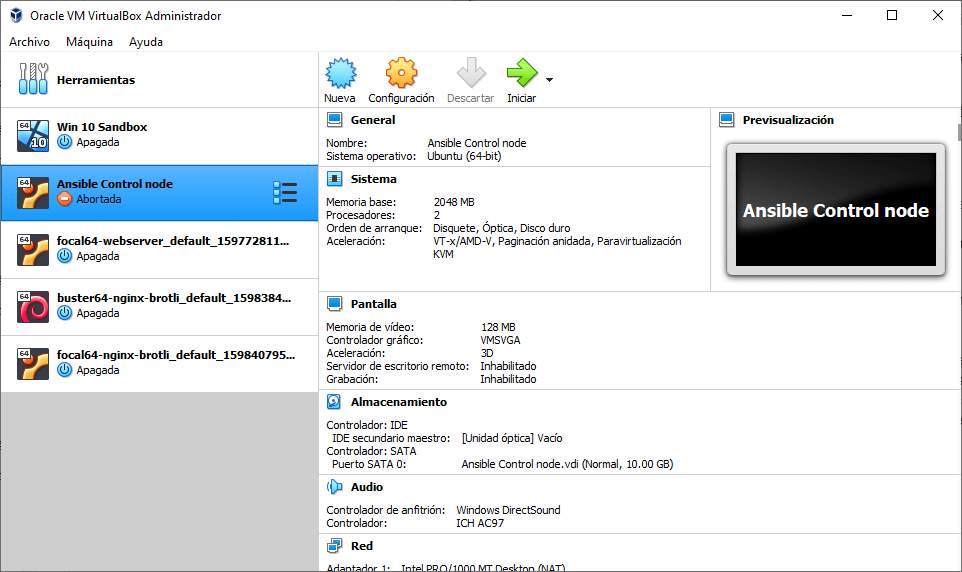
Task: Click the VirtualBox title bar logo
Action: (17, 15)
